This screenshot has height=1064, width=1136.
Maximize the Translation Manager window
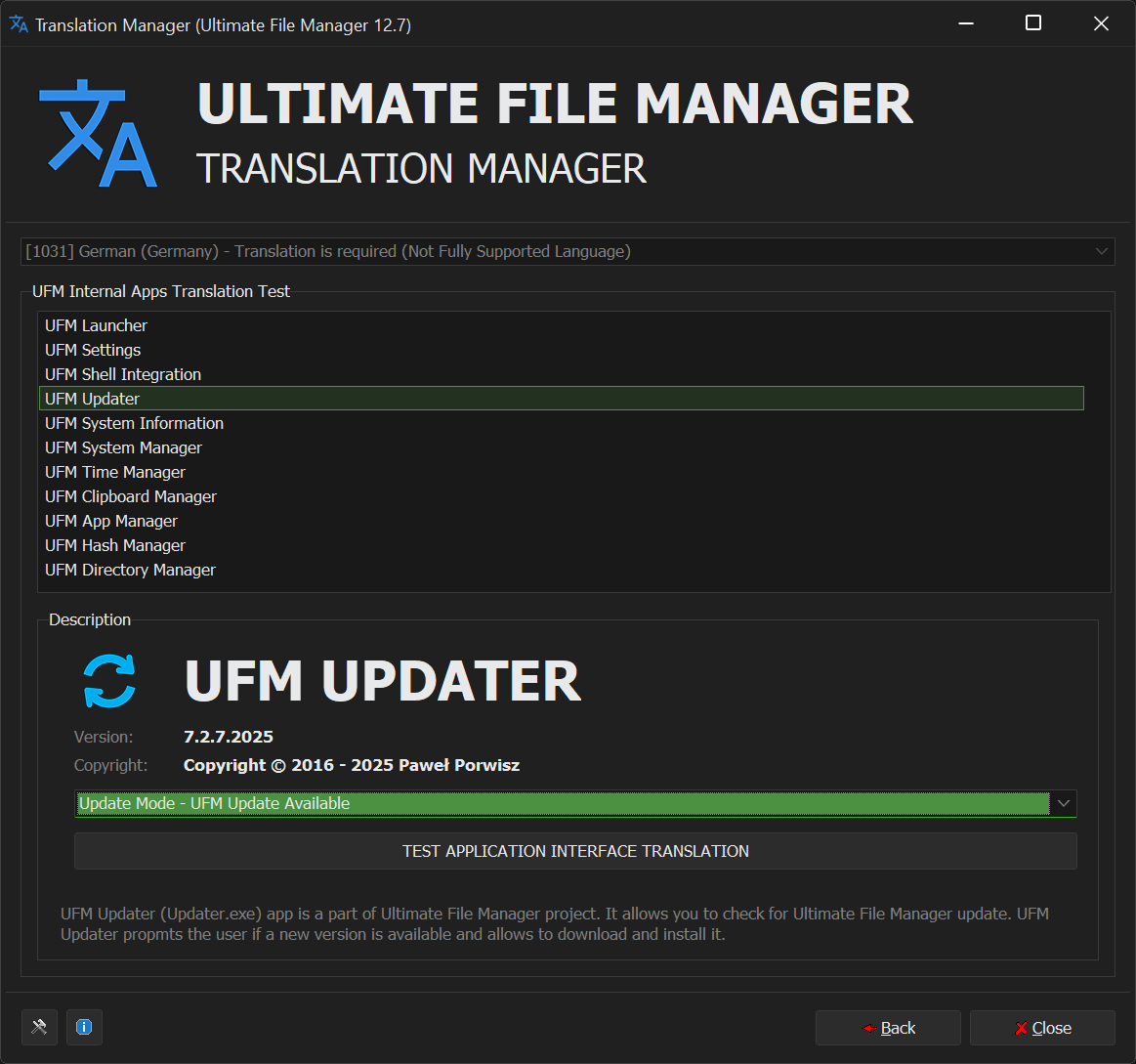click(1032, 24)
